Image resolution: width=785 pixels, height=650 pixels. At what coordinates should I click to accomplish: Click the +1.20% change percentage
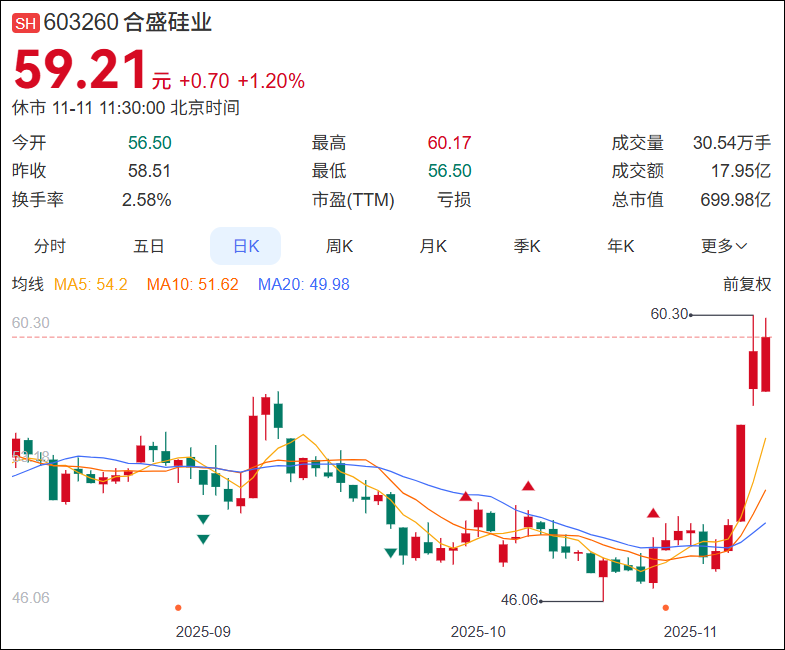271,81
